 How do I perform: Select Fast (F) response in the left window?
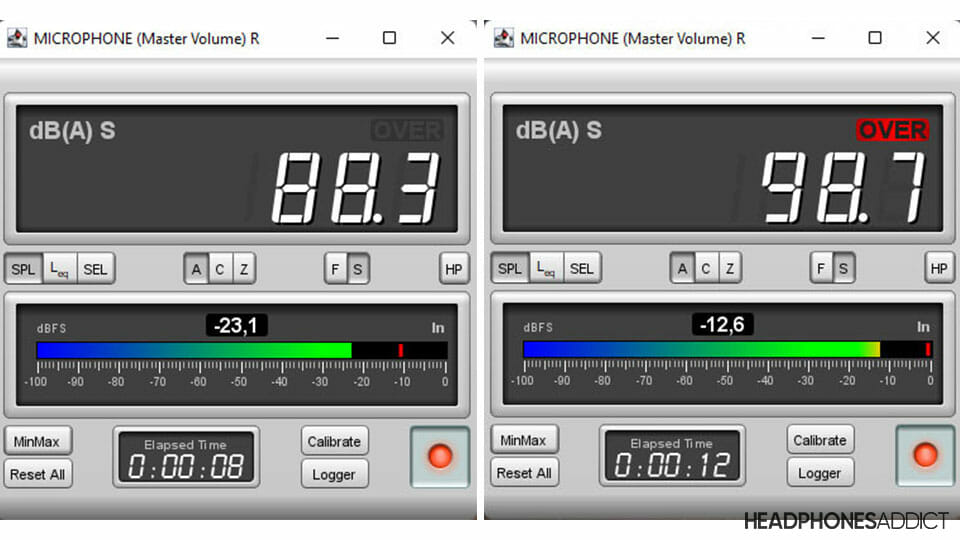point(335,269)
